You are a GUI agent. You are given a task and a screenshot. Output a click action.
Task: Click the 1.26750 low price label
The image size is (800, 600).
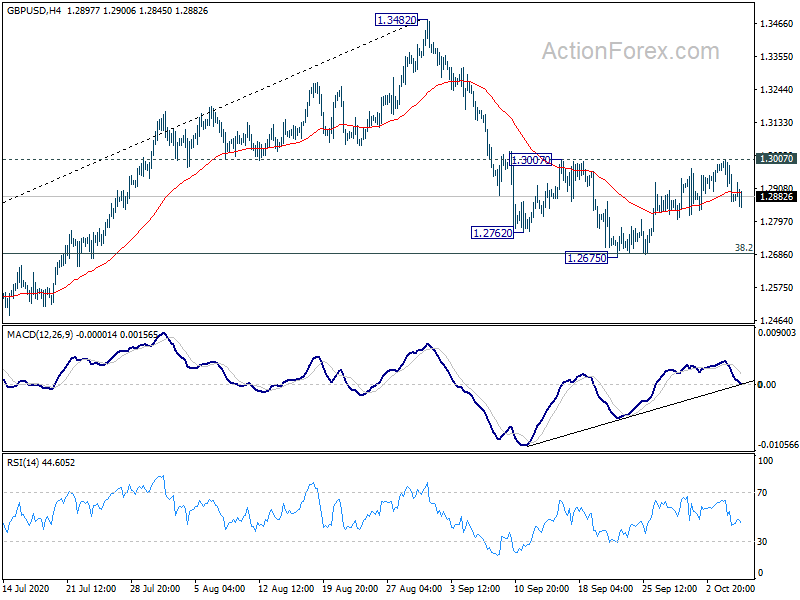click(587, 258)
